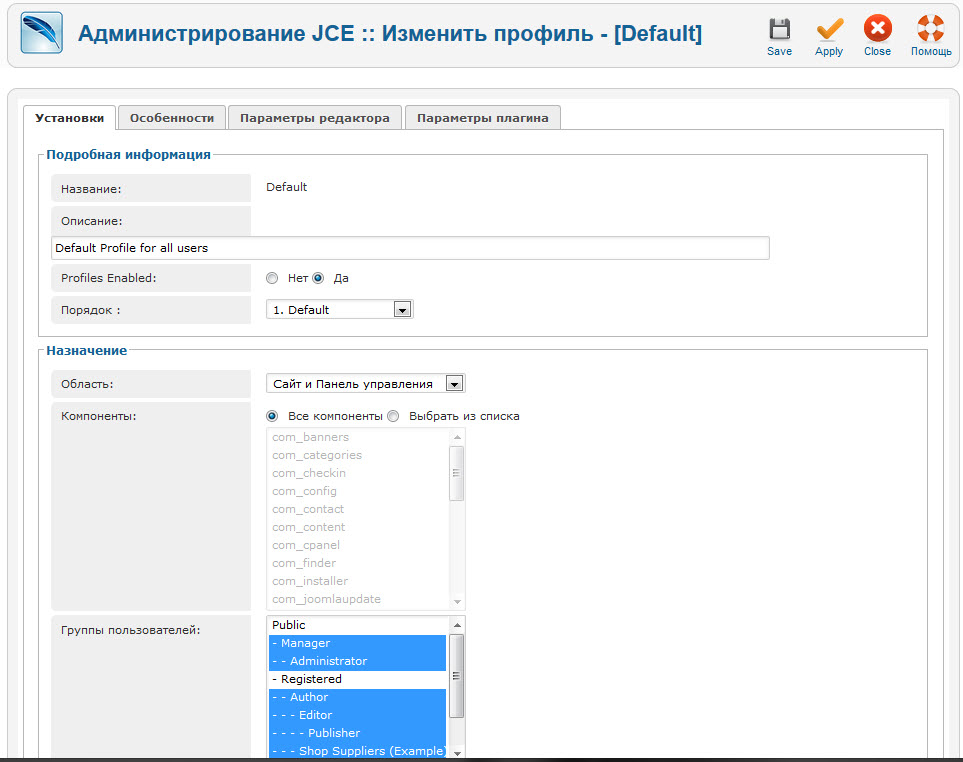Open the Параметры плагина tab
This screenshot has width=963, height=762.
click(x=483, y=118)
